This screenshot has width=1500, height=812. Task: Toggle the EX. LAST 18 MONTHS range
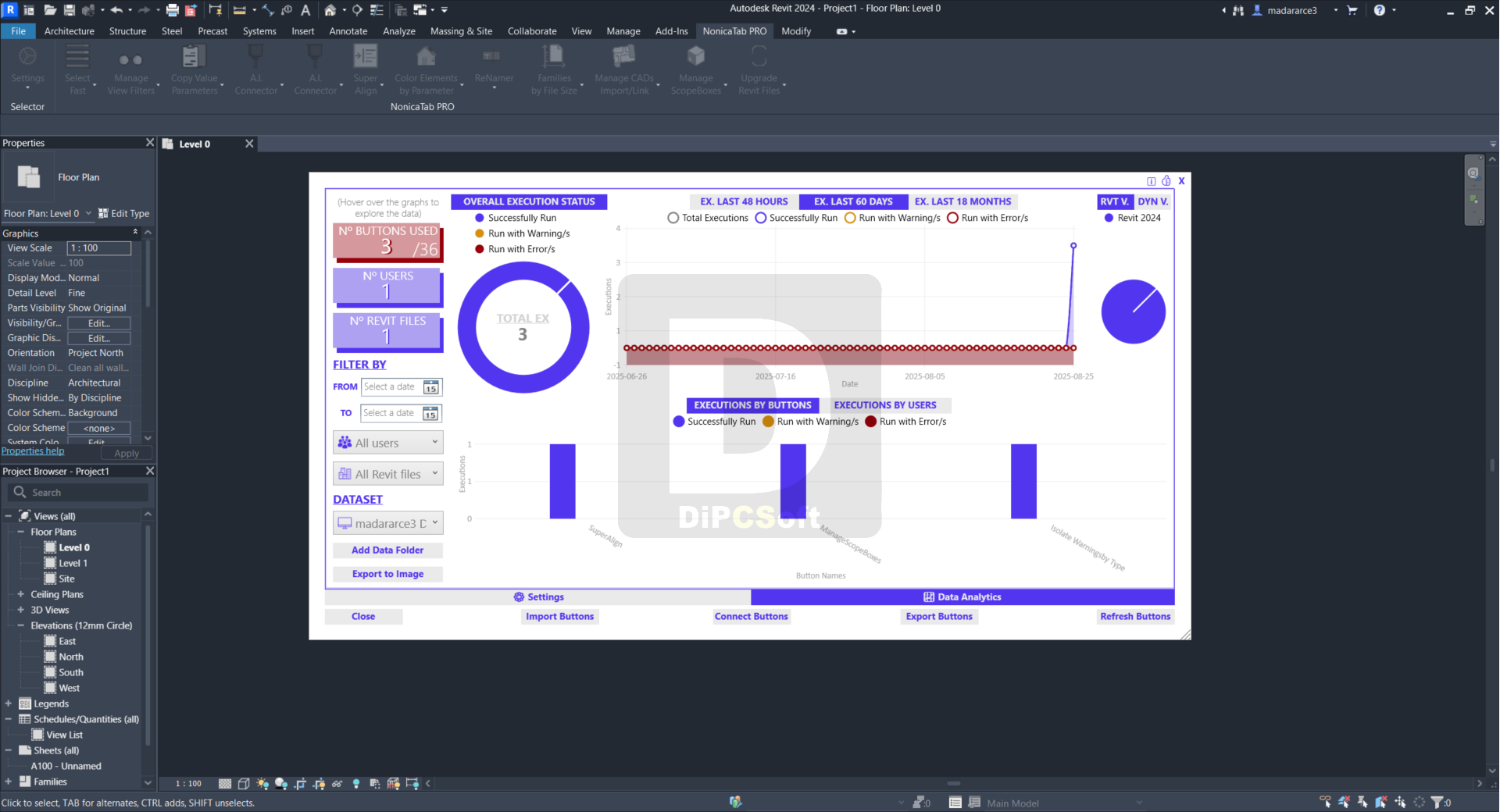click(962, 201)
